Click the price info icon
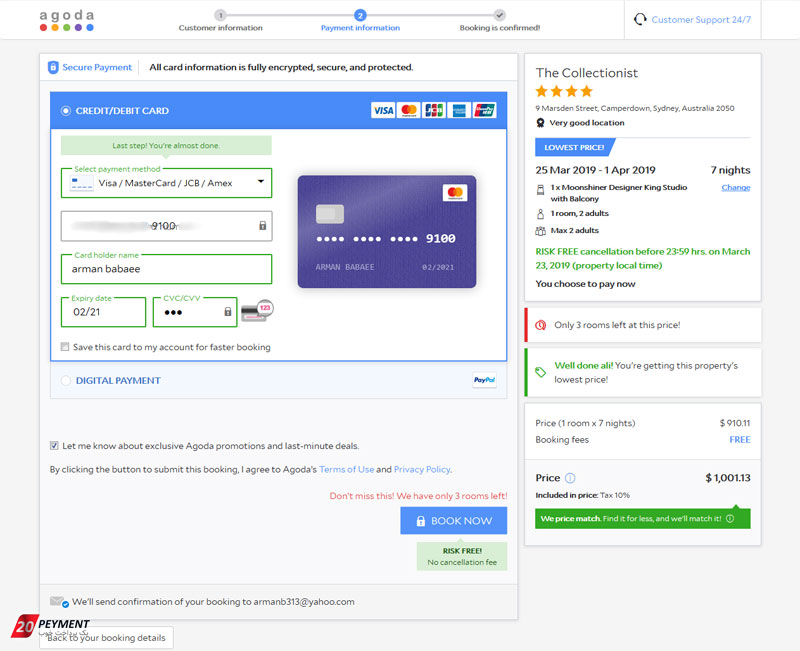The height and width of the screenshot is (651, 800). coord(570,478)
